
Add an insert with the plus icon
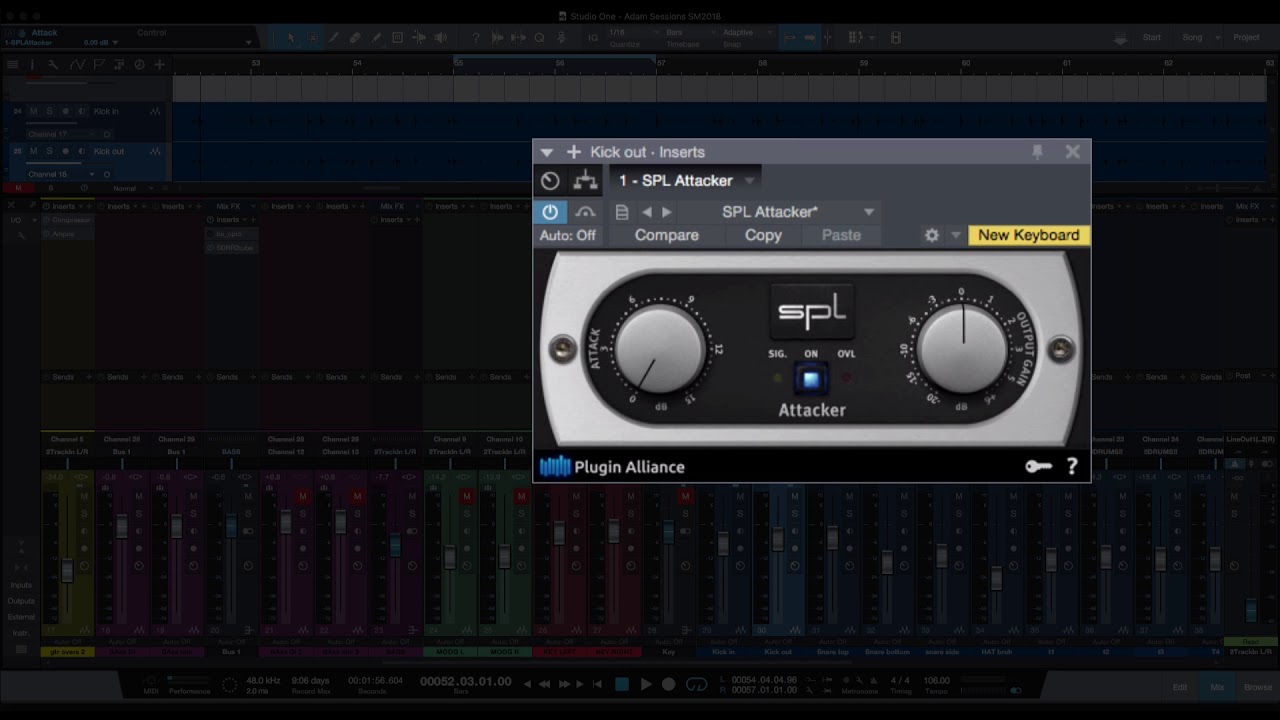pyautogui.click(x=573, y=152)
